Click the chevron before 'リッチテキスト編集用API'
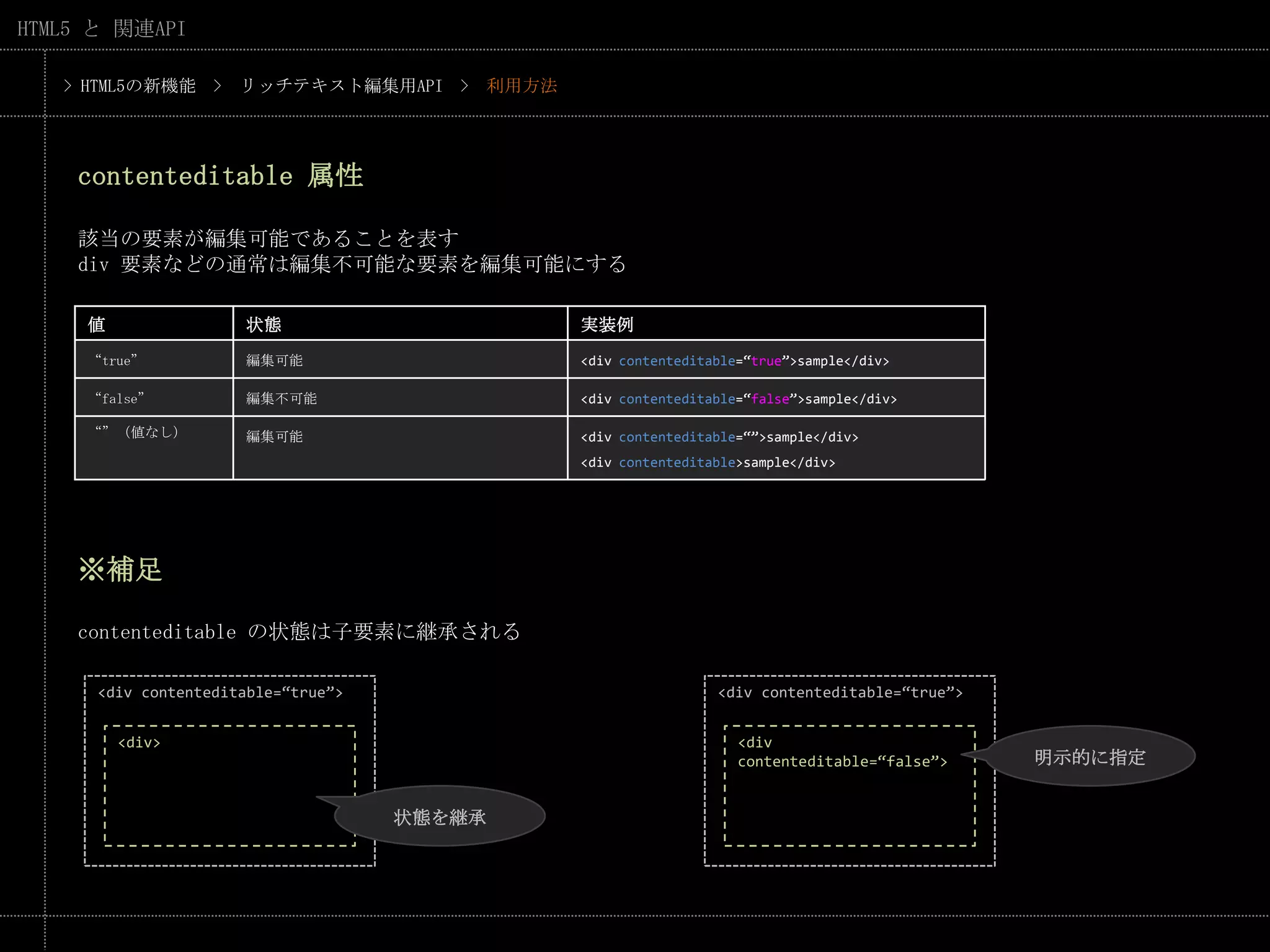 pyautogui.click(x=217, y=86)
